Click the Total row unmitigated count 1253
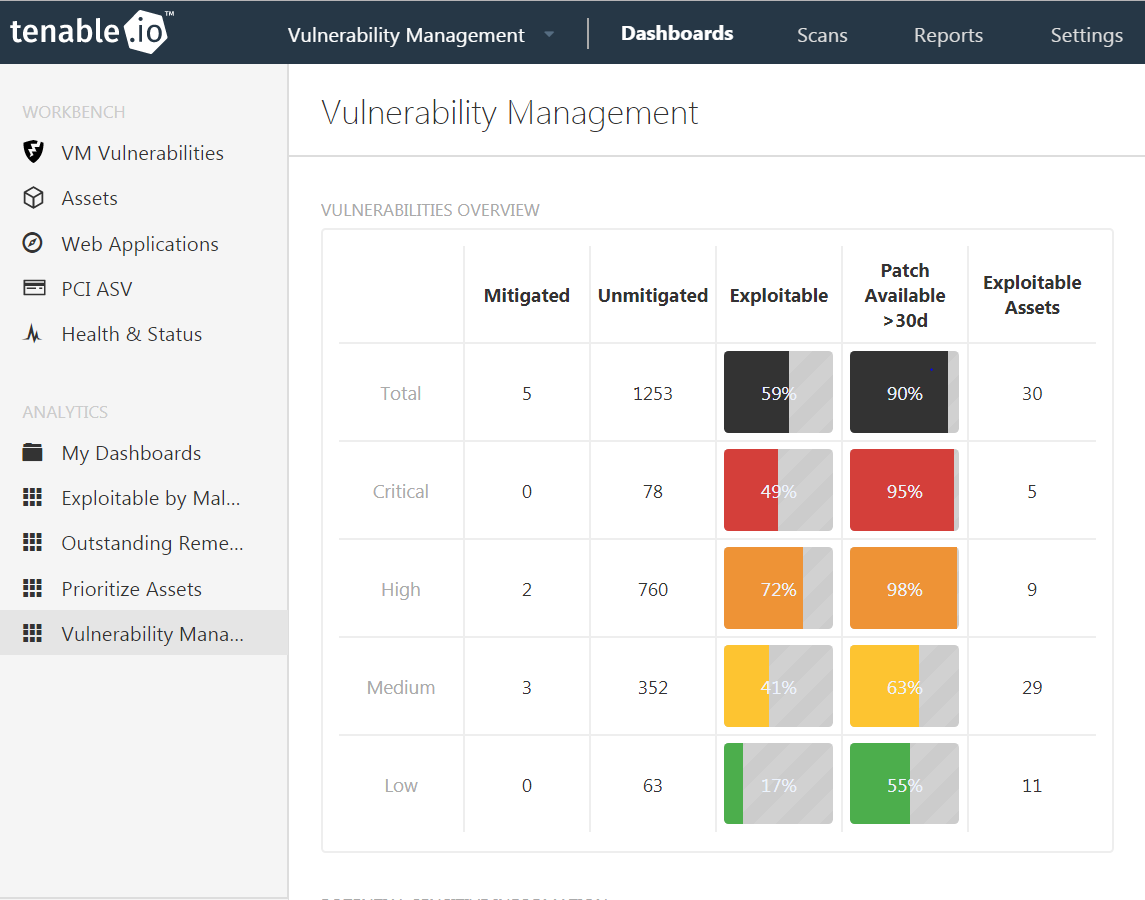This screenshot has height=900, width=1145. click(x=652, y=393)
